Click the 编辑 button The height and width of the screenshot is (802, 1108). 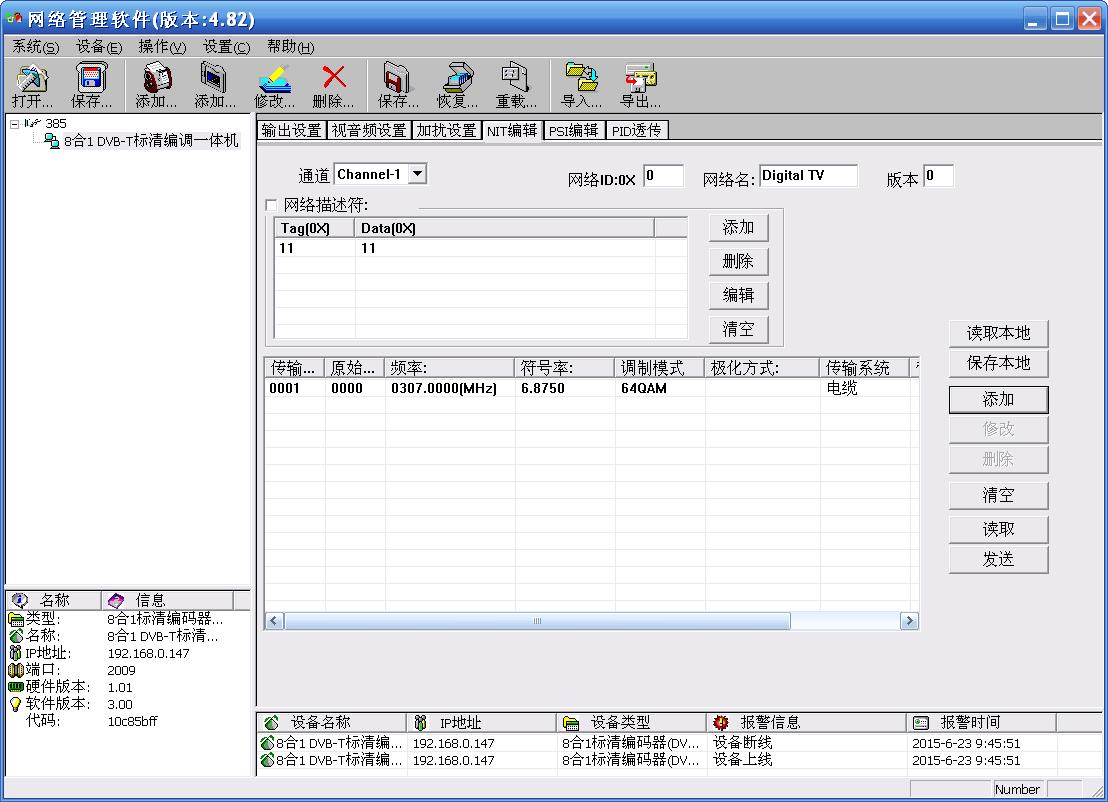pyautogui.click(x=738, y=295)
